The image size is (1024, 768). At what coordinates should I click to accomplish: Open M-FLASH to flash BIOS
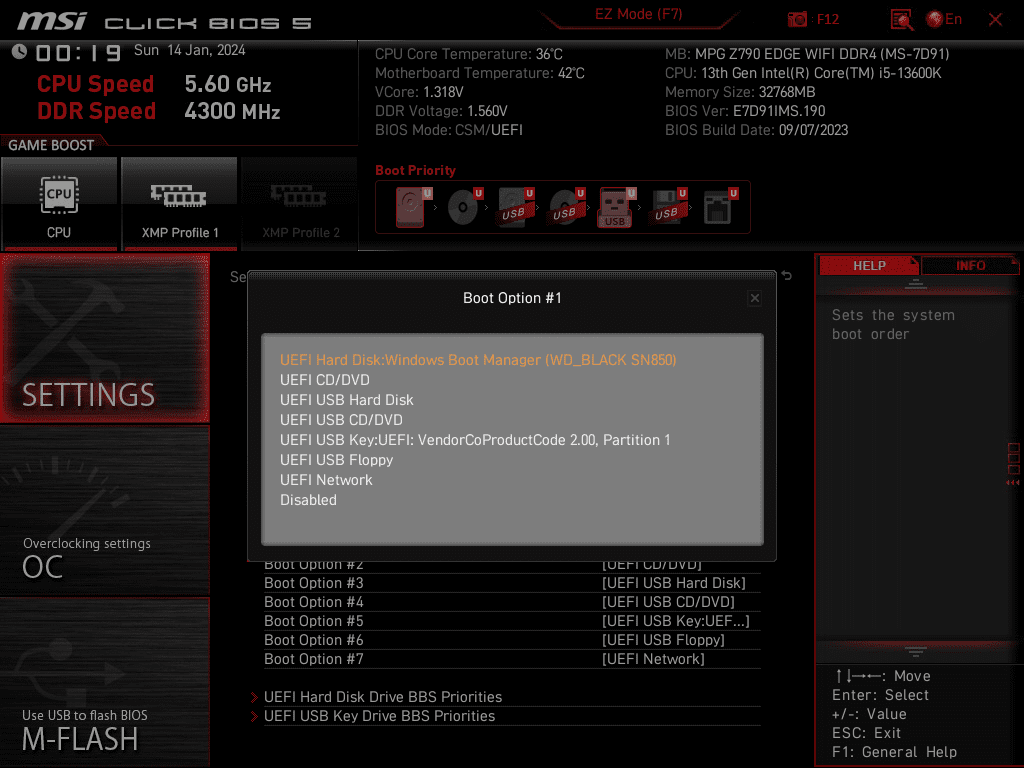coord(105,682)
